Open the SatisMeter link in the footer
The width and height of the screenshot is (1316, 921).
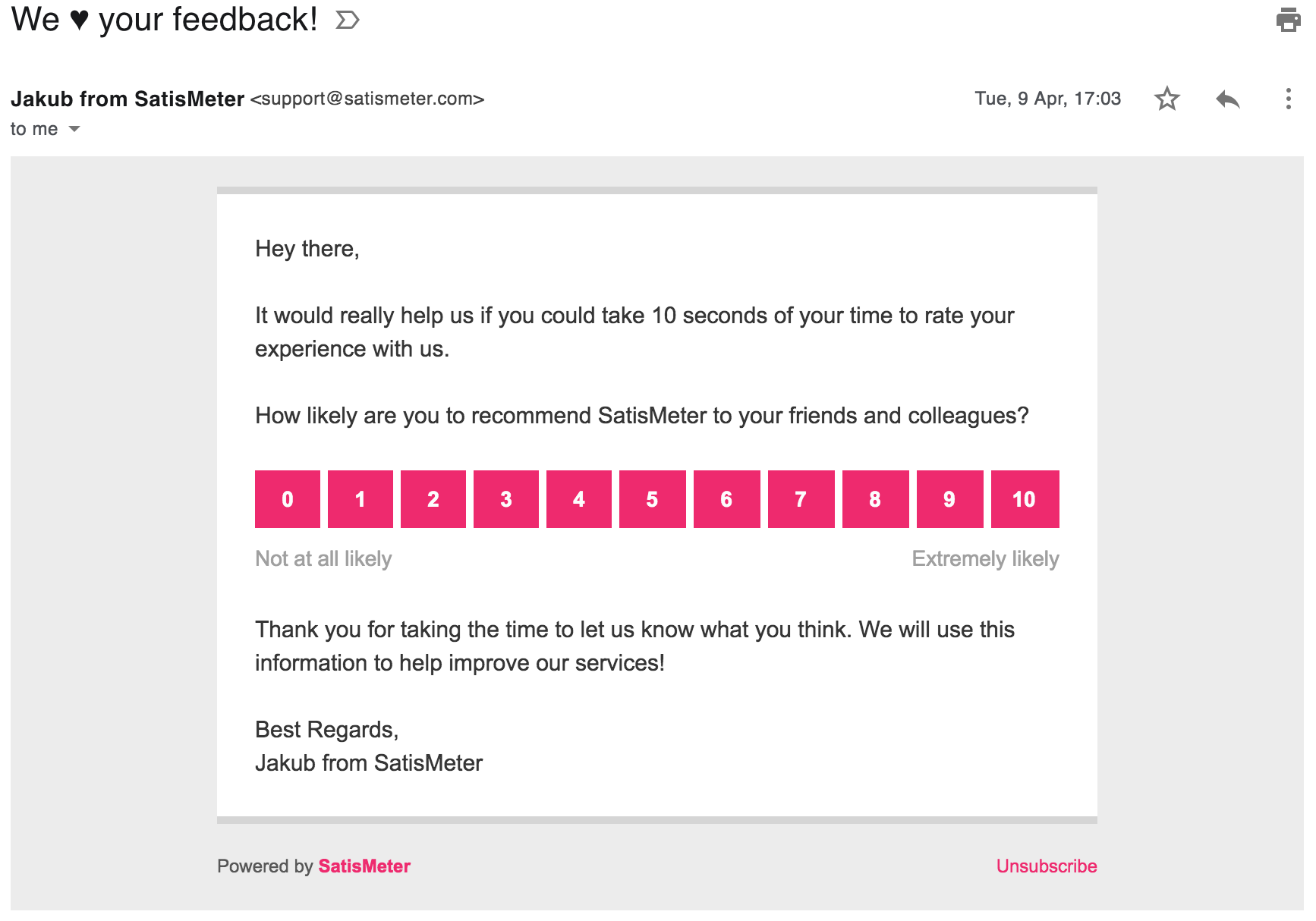click(364, 866)
